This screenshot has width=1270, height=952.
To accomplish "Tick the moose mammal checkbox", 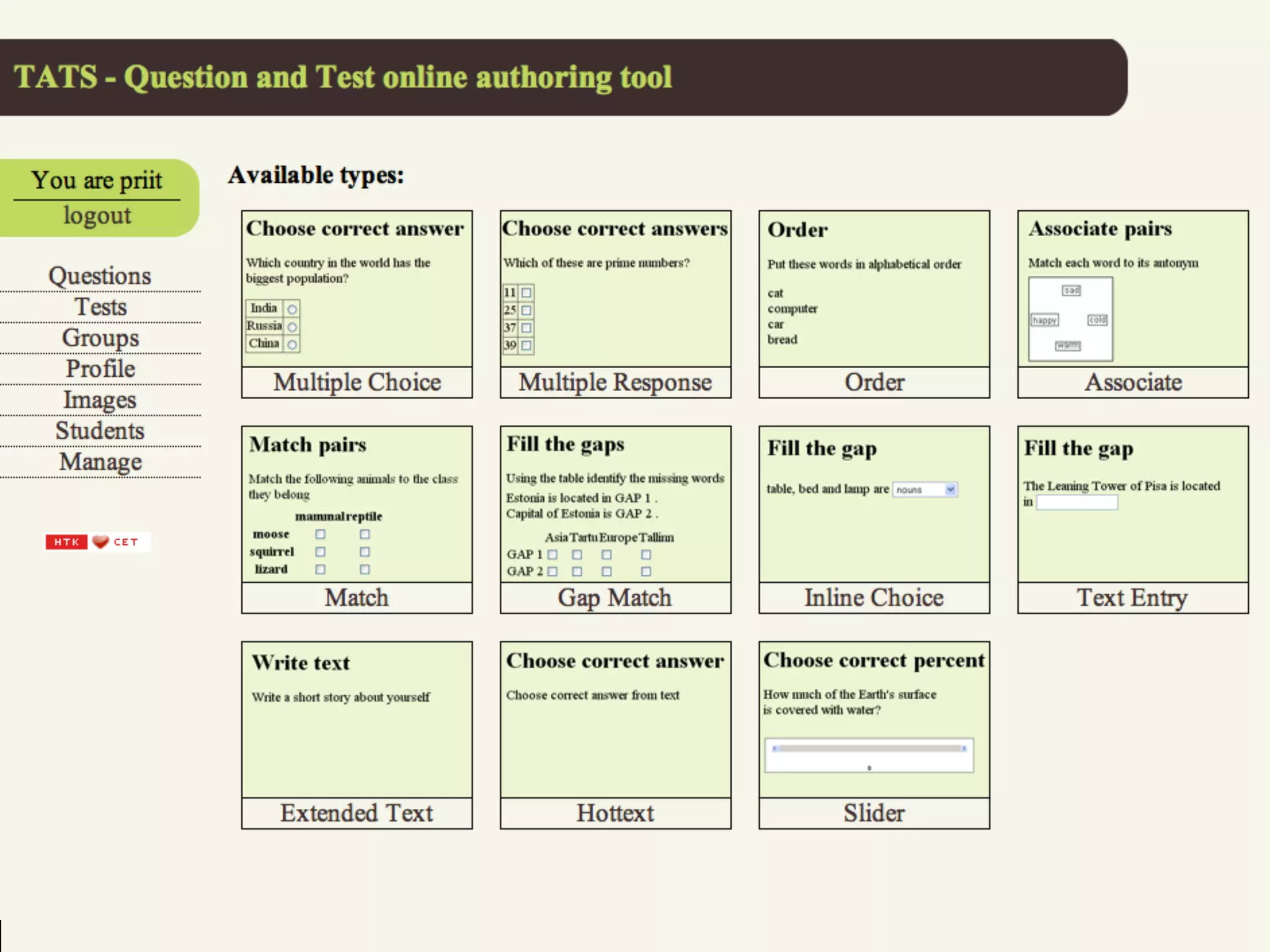I will tap(320, 534).
